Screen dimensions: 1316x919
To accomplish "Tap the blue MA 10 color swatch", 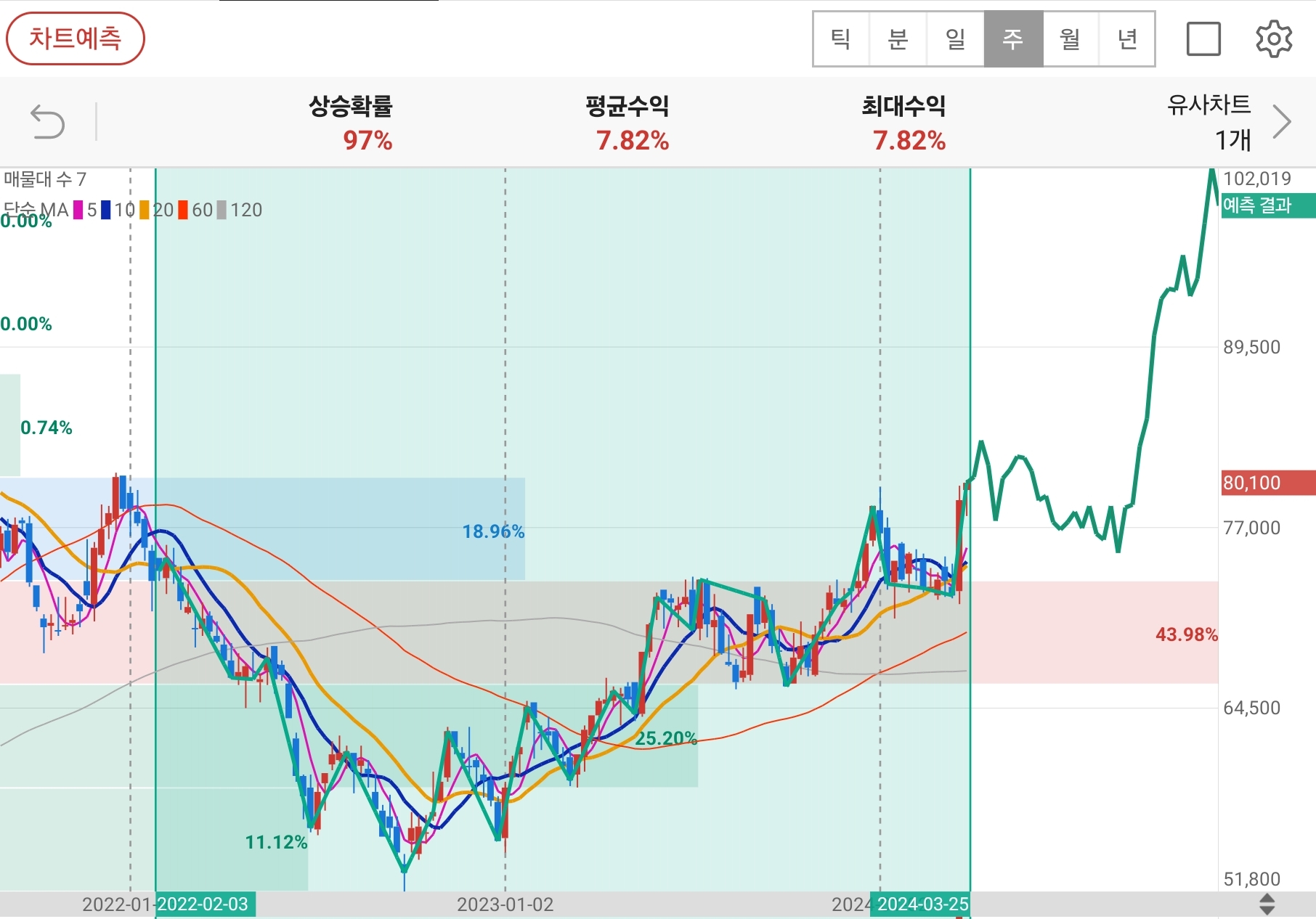I will click(x=106, y=211).
